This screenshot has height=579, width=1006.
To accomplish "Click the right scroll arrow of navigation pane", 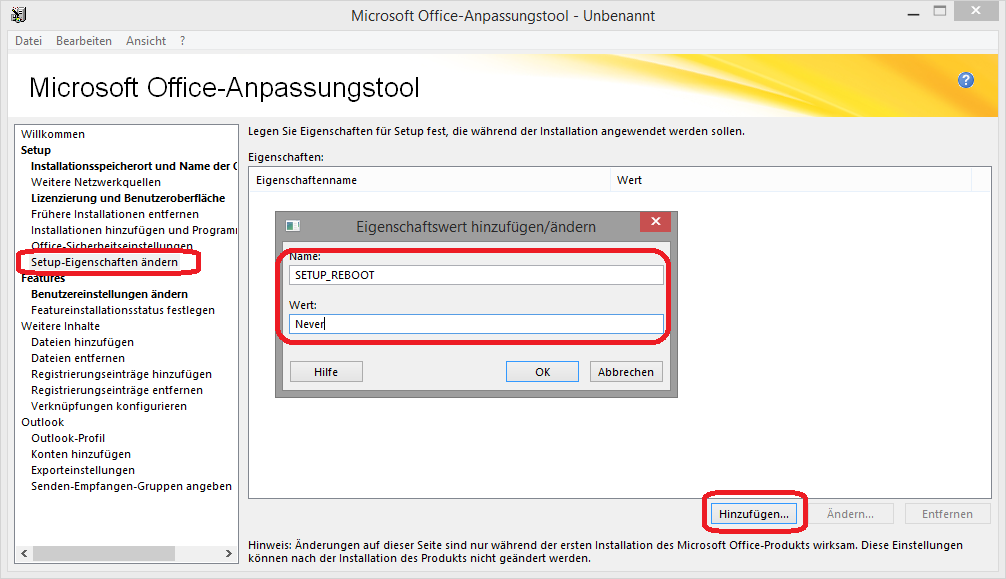I will click(228, 553).
